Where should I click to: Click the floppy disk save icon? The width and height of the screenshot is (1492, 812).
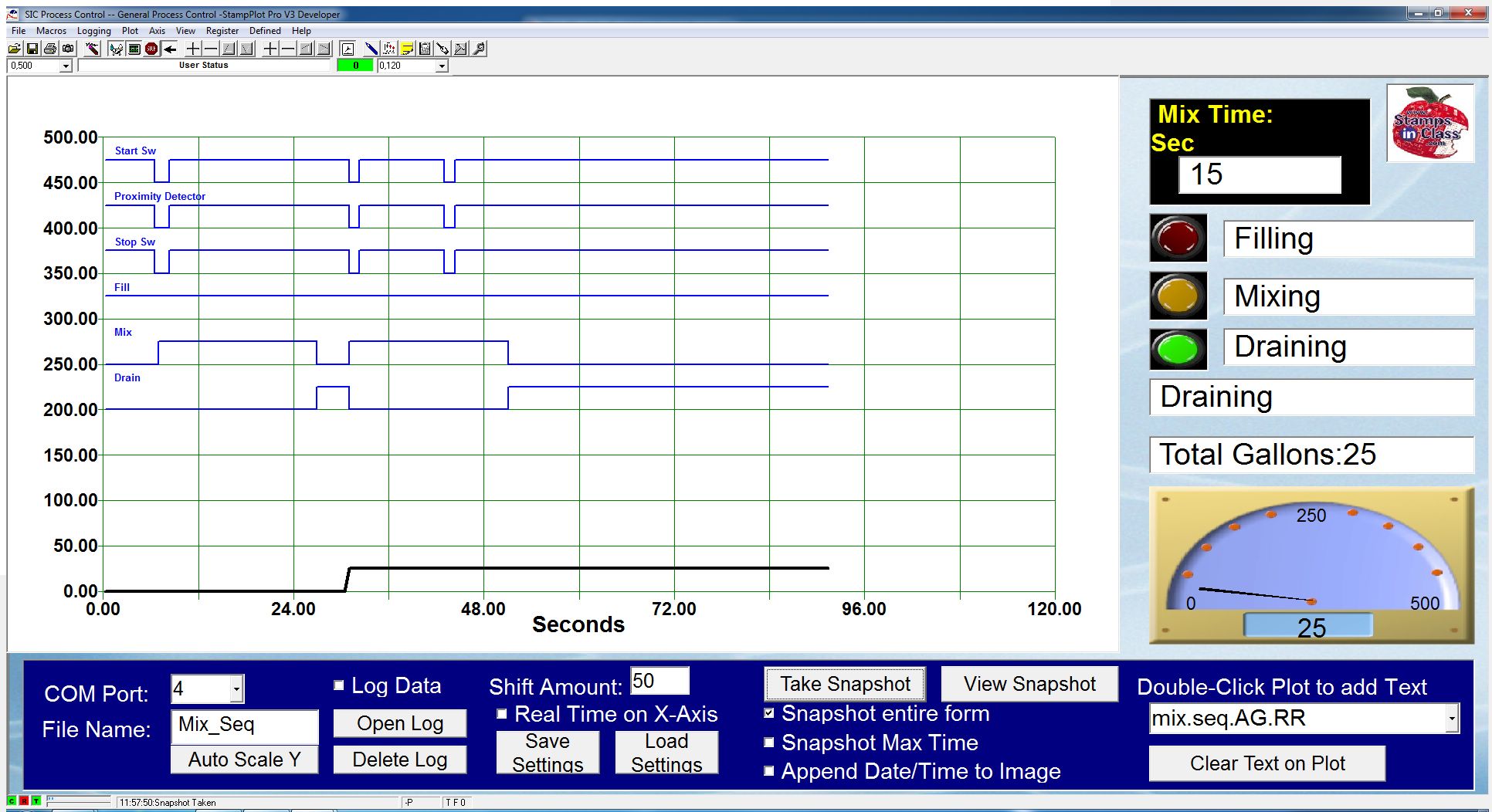tap(32, 49)
